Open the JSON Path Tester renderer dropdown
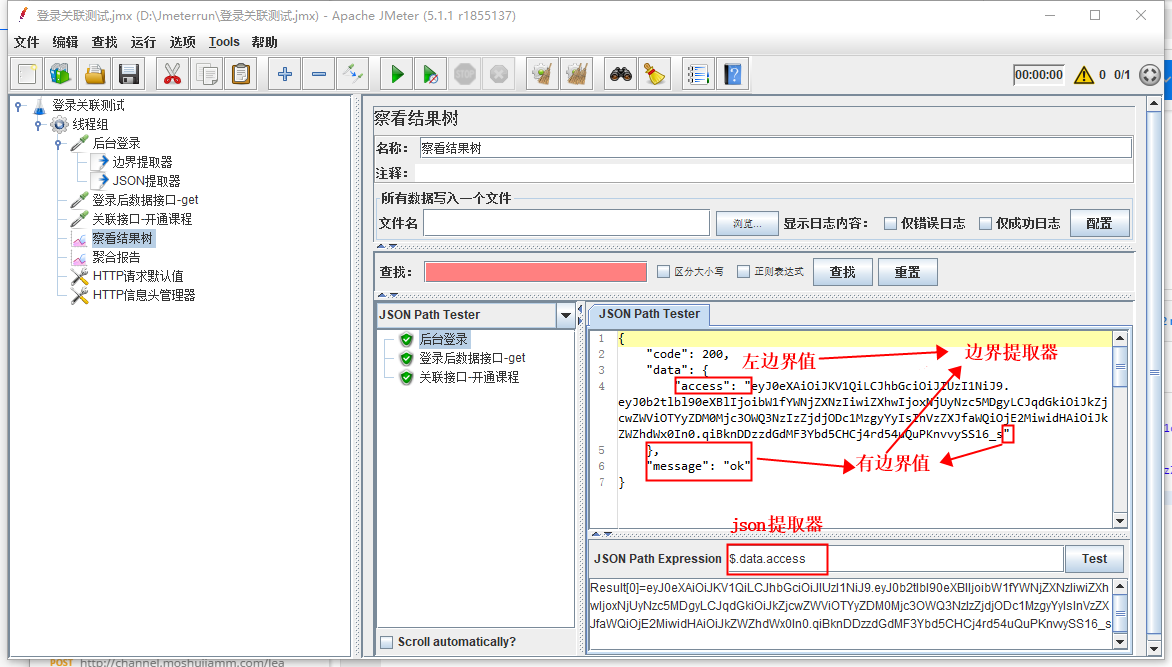 566,316
